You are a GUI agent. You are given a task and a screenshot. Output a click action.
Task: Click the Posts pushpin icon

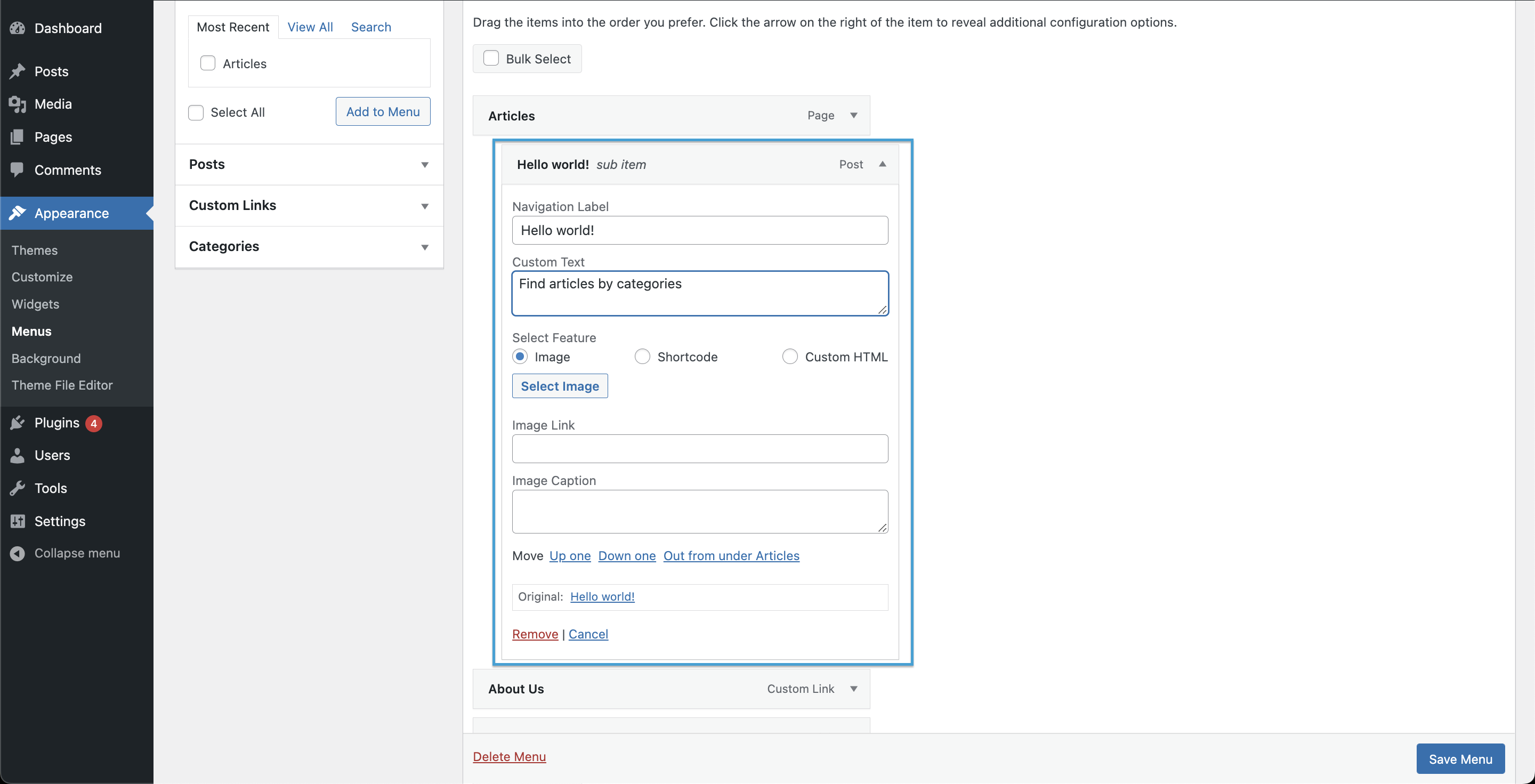[x=17, y=71]
